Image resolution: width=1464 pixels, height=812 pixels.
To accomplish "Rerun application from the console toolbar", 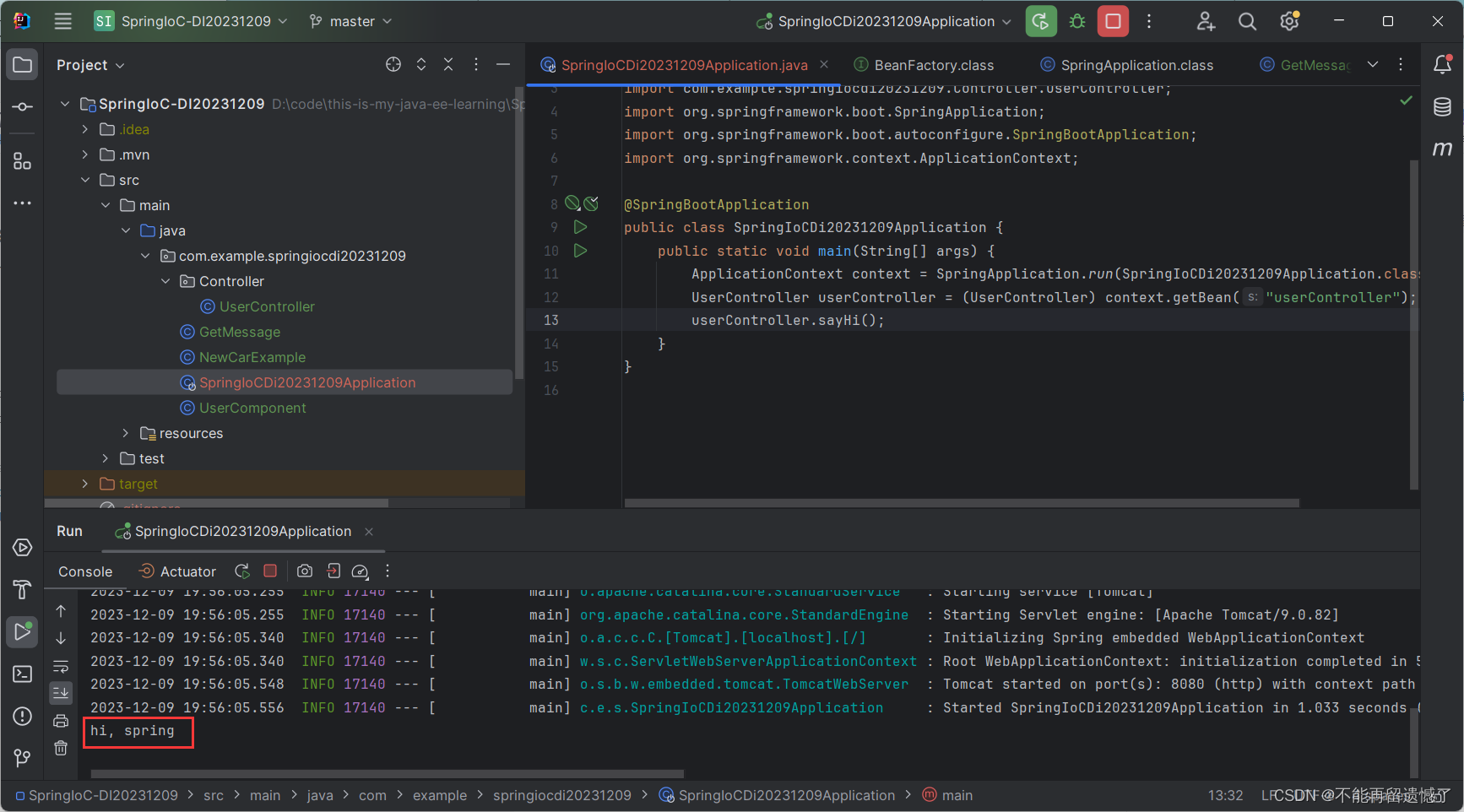I will (242, 571).
